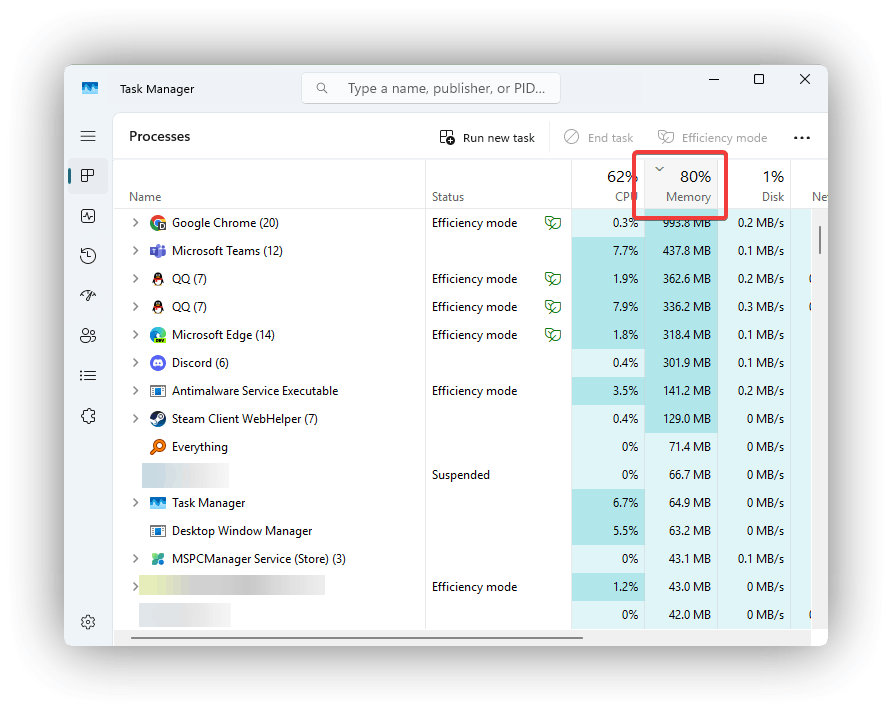The width and height of the screenshot is (892, 710).
Task: Sort processes by the CPU column
Action: pyautogui.click(x=608, y=185)
